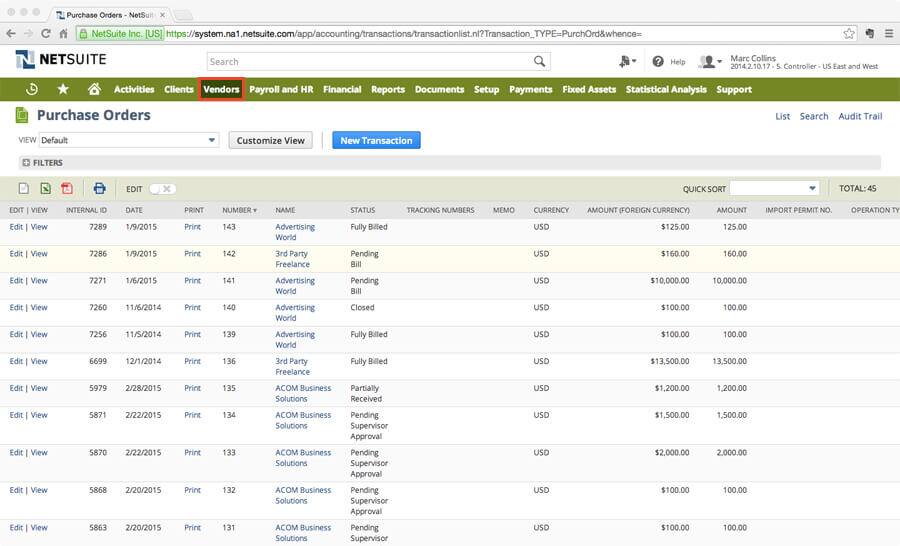The height and width of the screenshot is (546, 900).
Task: Open the Statistical Analysis menu
Action: (x=666, y=90)
